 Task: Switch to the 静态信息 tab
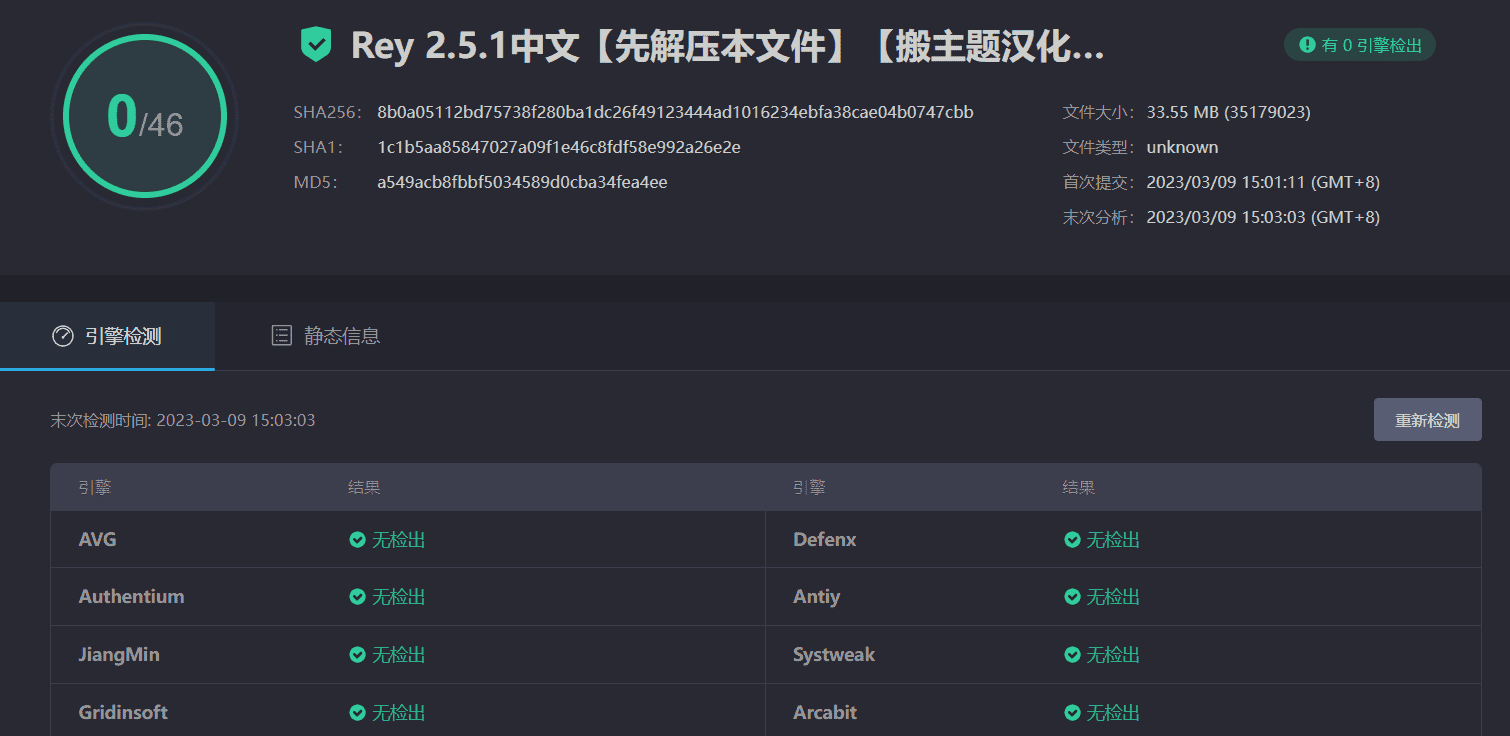tap(326, 336)
